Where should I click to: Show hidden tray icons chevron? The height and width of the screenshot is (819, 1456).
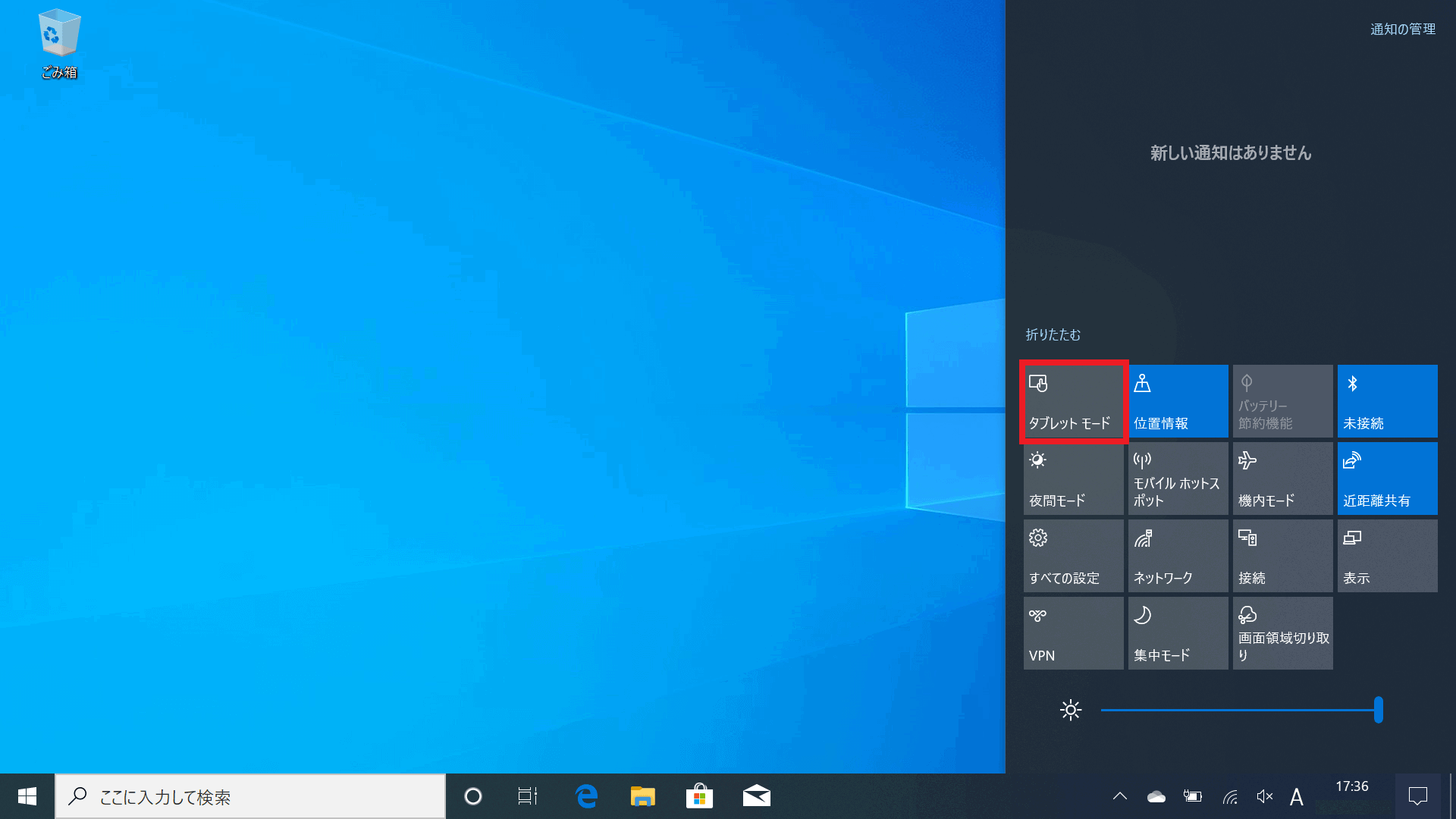point(1120,796)
